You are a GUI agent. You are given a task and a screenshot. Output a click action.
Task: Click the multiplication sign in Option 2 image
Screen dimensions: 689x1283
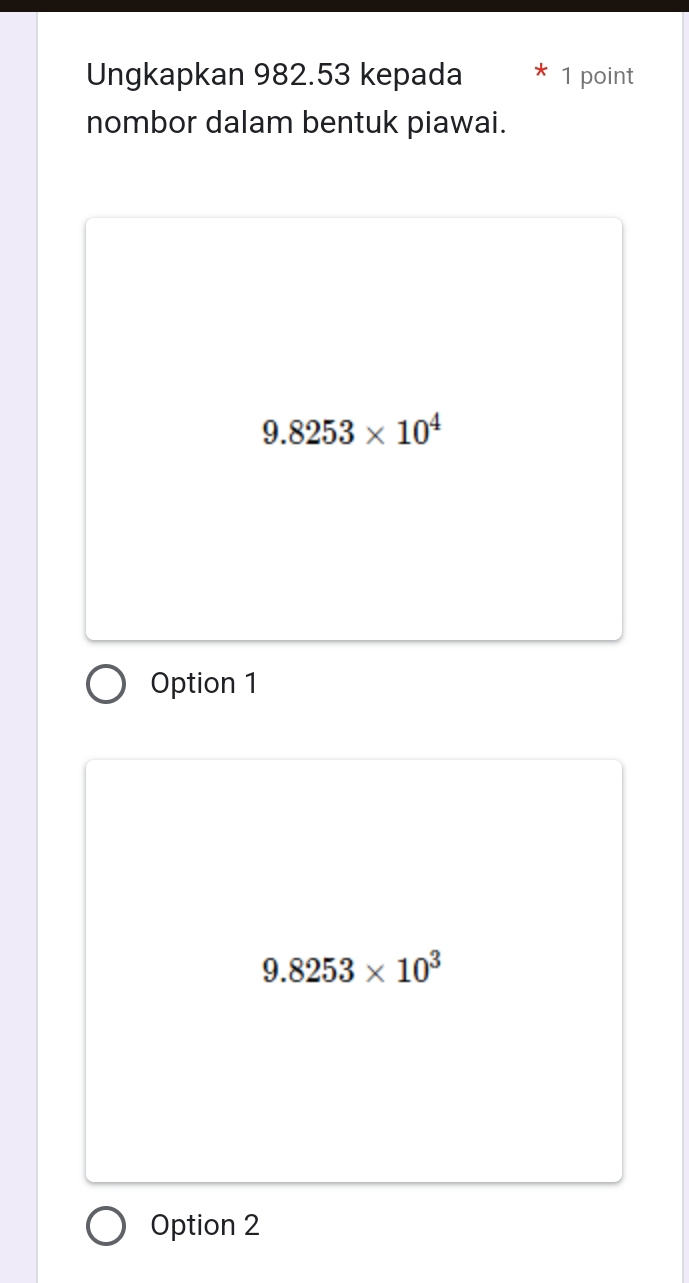(x=374, y=975)
